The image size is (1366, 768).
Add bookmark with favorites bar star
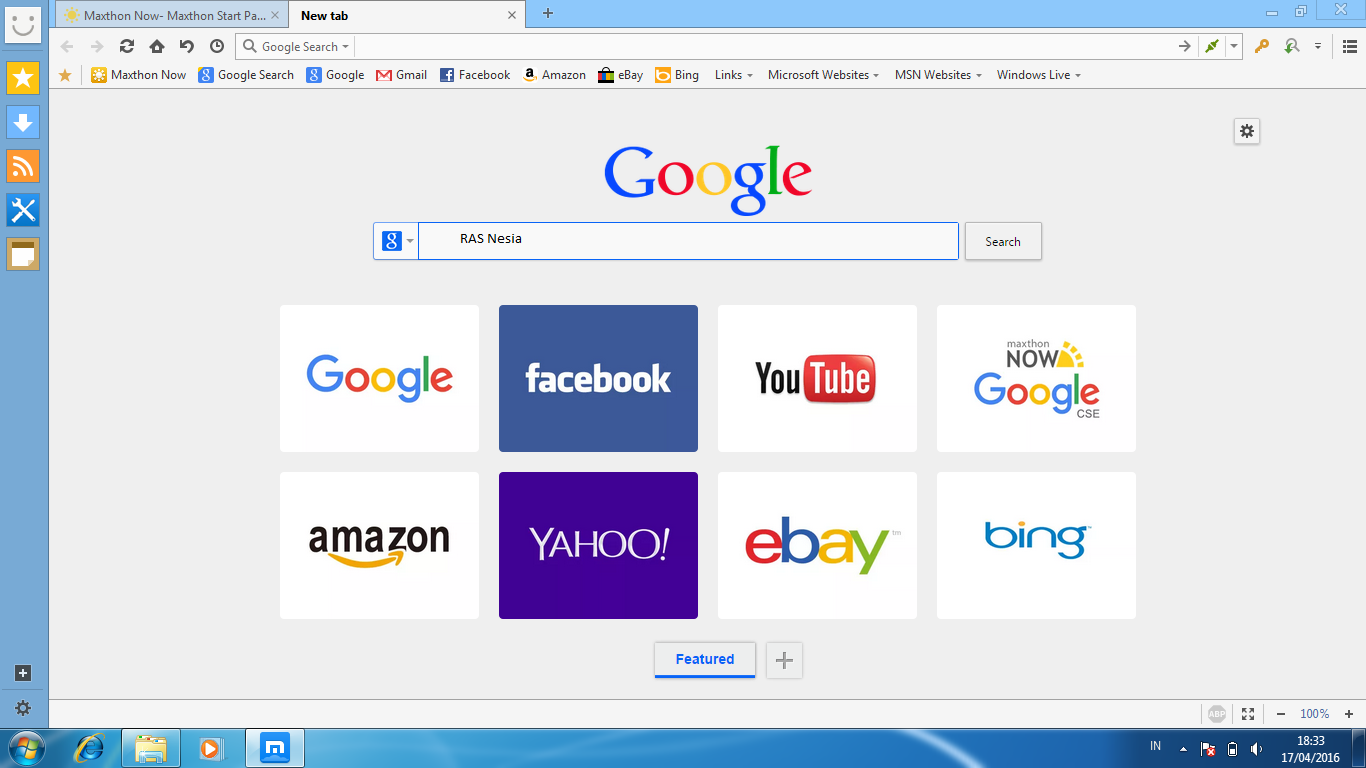(65, 75)
